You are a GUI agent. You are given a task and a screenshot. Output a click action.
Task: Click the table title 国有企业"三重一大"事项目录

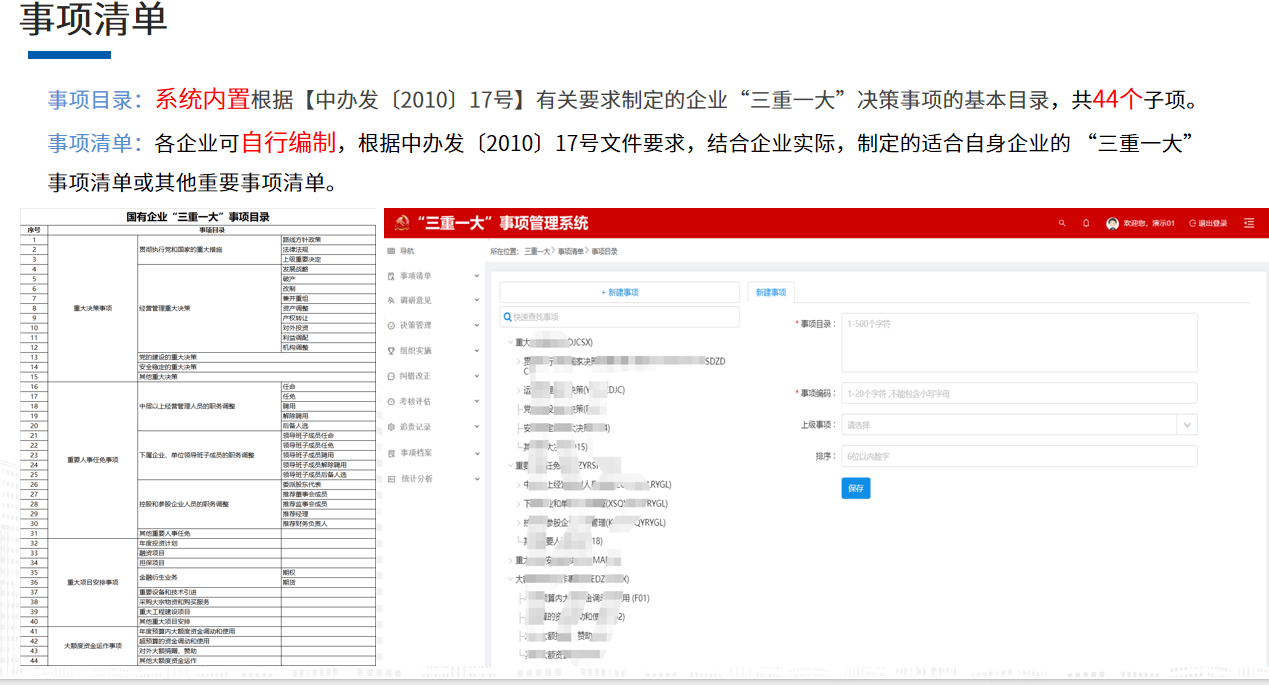(197, 217)
